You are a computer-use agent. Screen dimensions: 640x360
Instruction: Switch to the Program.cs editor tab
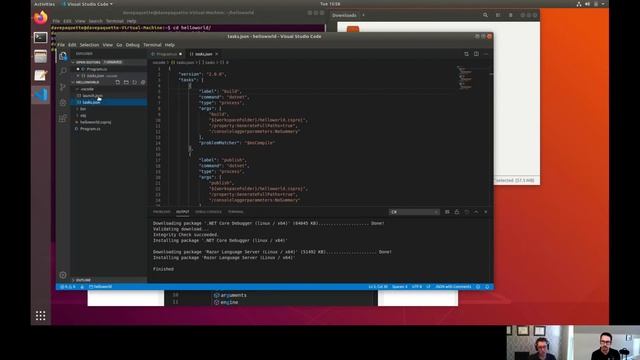coord(167,54)
